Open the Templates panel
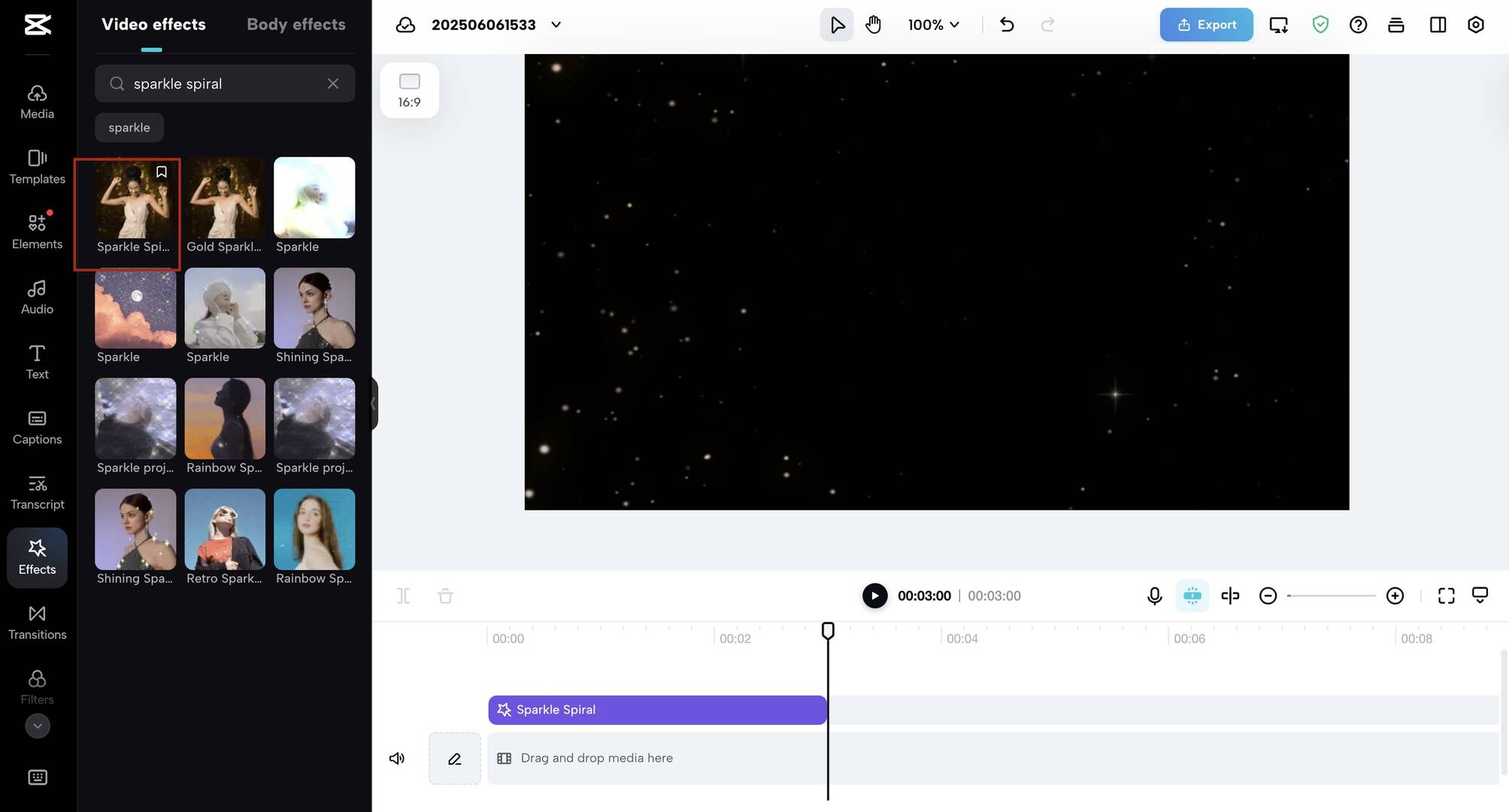Image resolution: width=1509 pixels, height=812 pixels. pos(37,167)
